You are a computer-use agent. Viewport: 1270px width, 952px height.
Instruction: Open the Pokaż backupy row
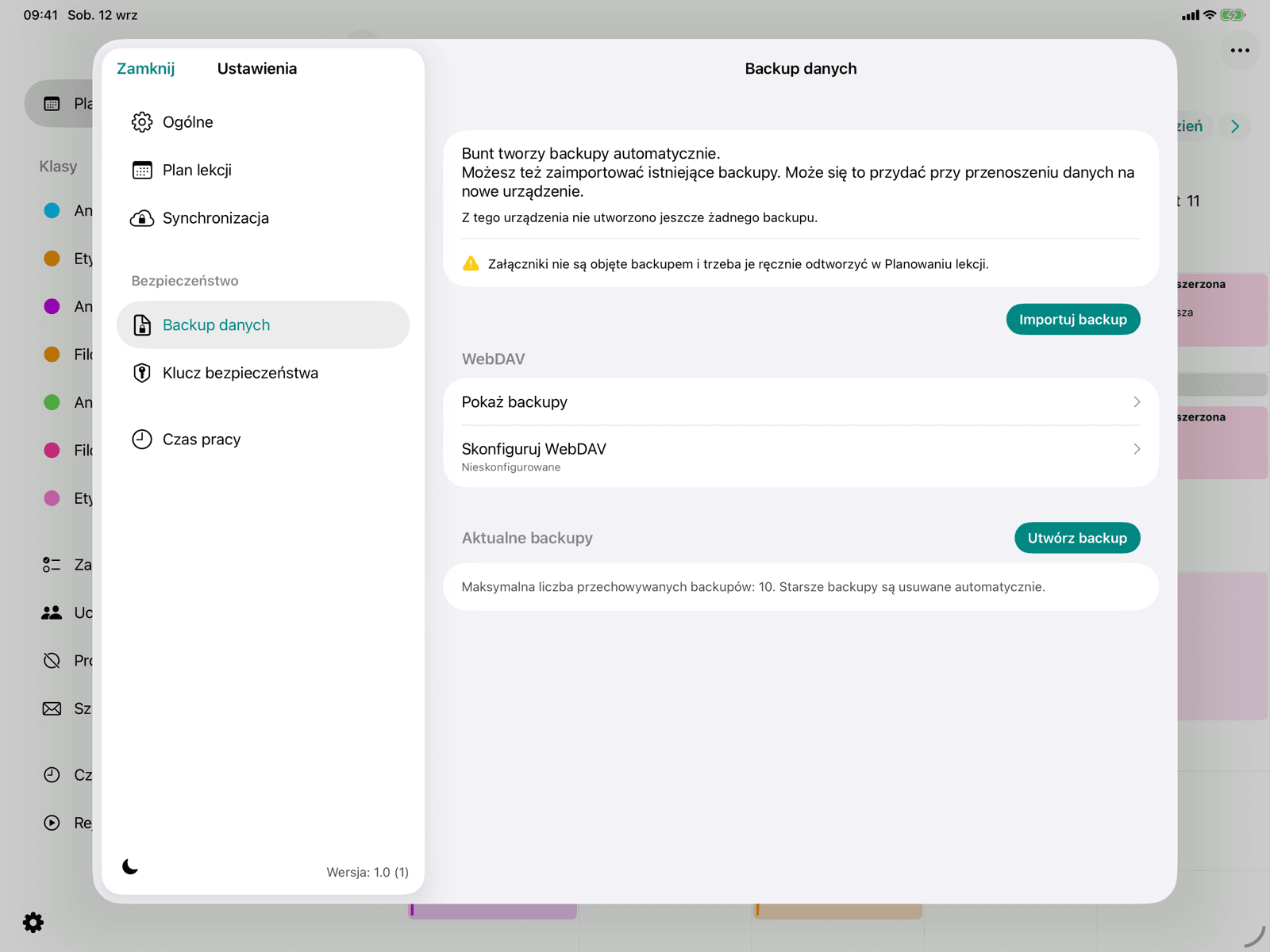tap(801, 401)
